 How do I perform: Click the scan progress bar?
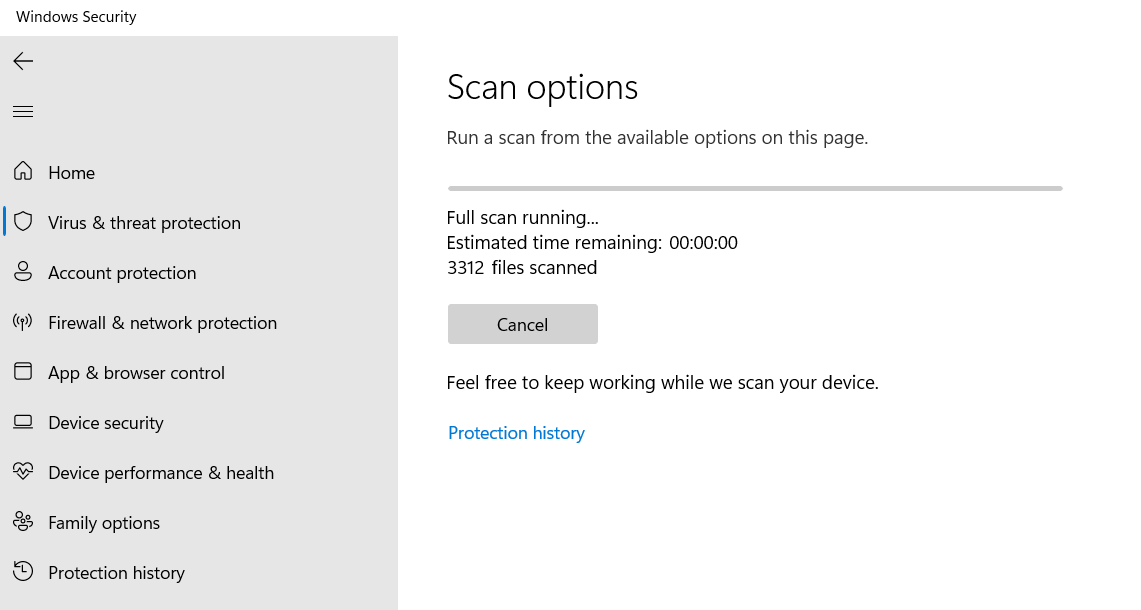pos(754,188)
